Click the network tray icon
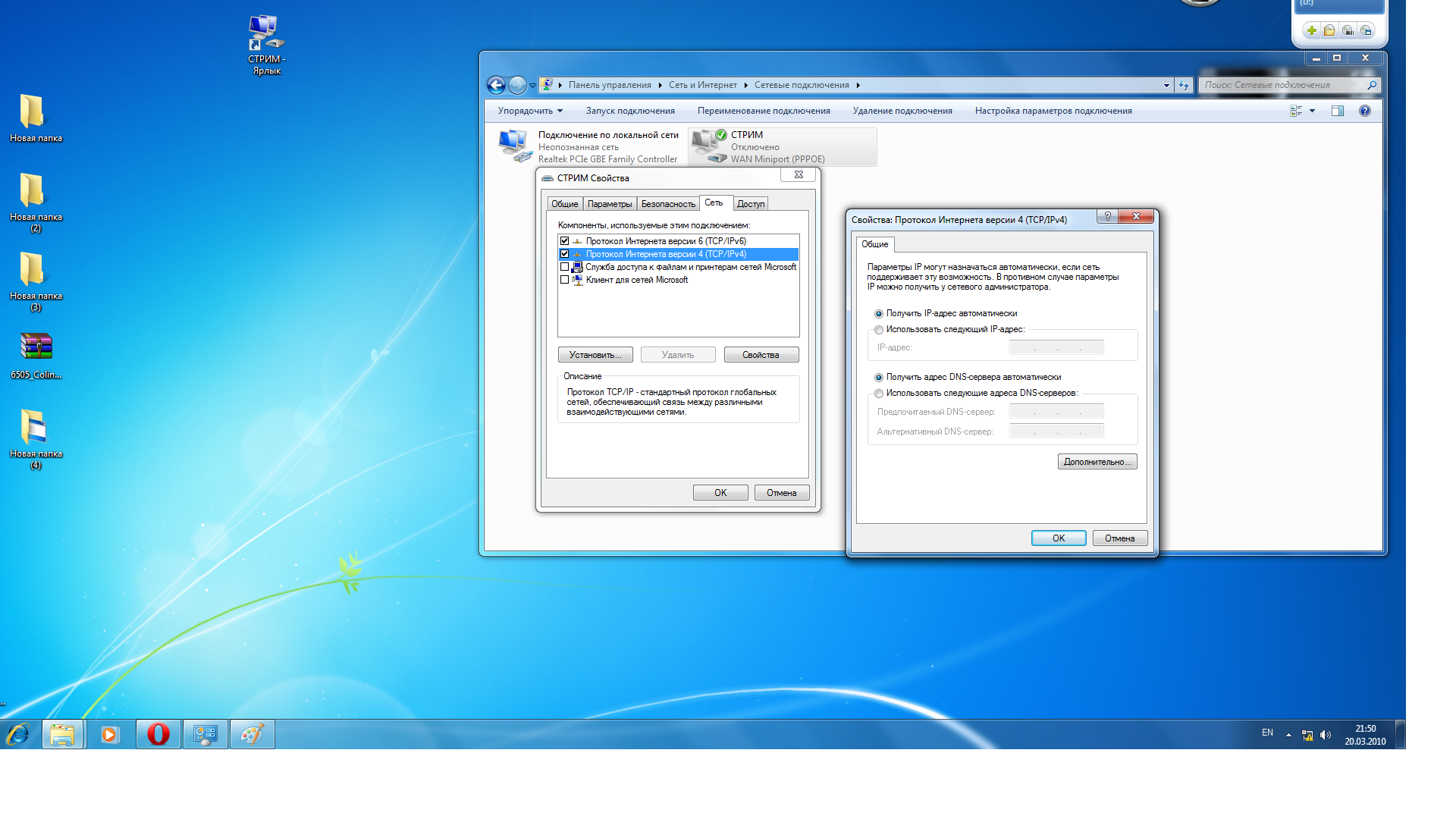This screenshot has width=1456, height=819. click(1307, 735)
